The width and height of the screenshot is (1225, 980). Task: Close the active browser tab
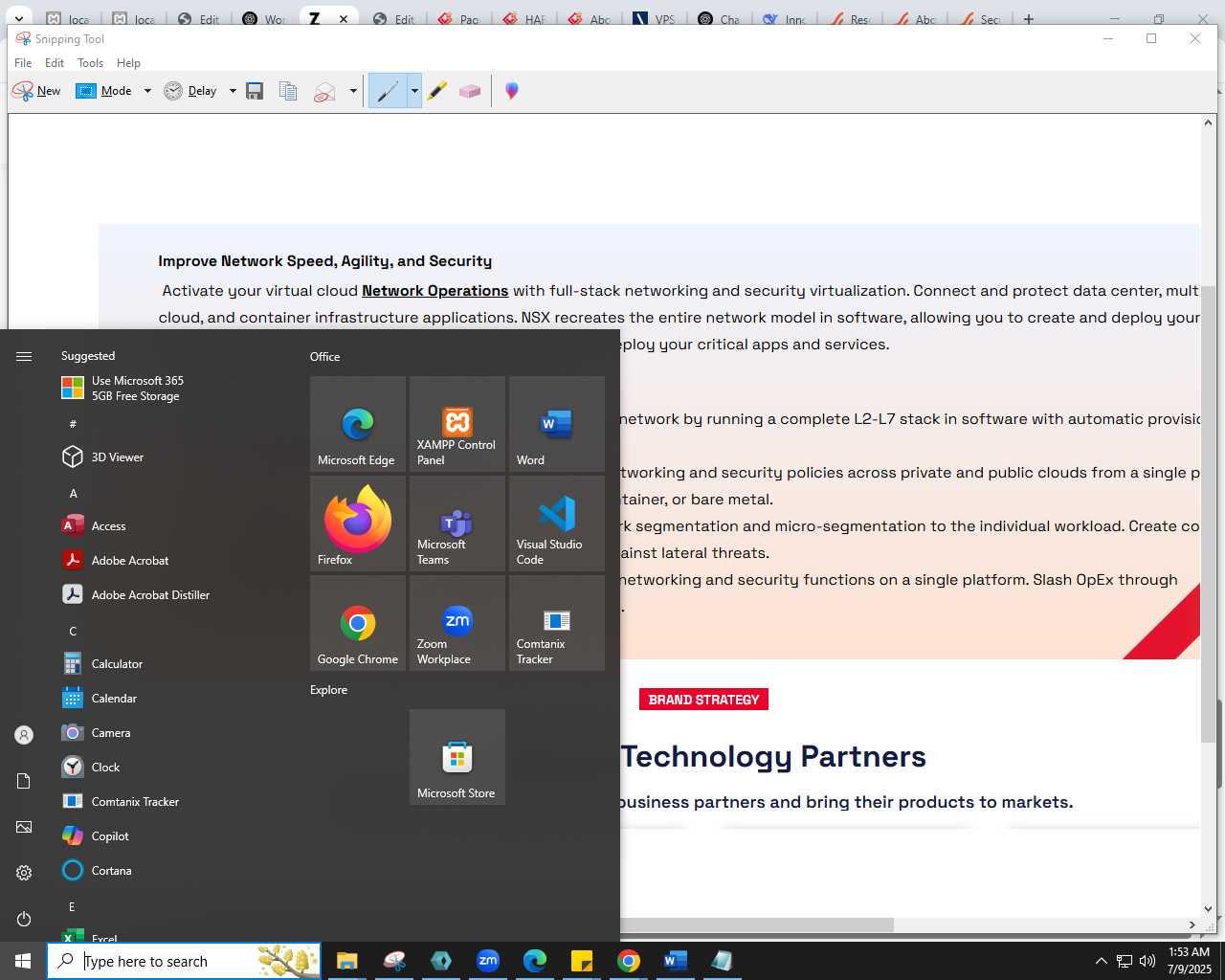pos(344,18)
